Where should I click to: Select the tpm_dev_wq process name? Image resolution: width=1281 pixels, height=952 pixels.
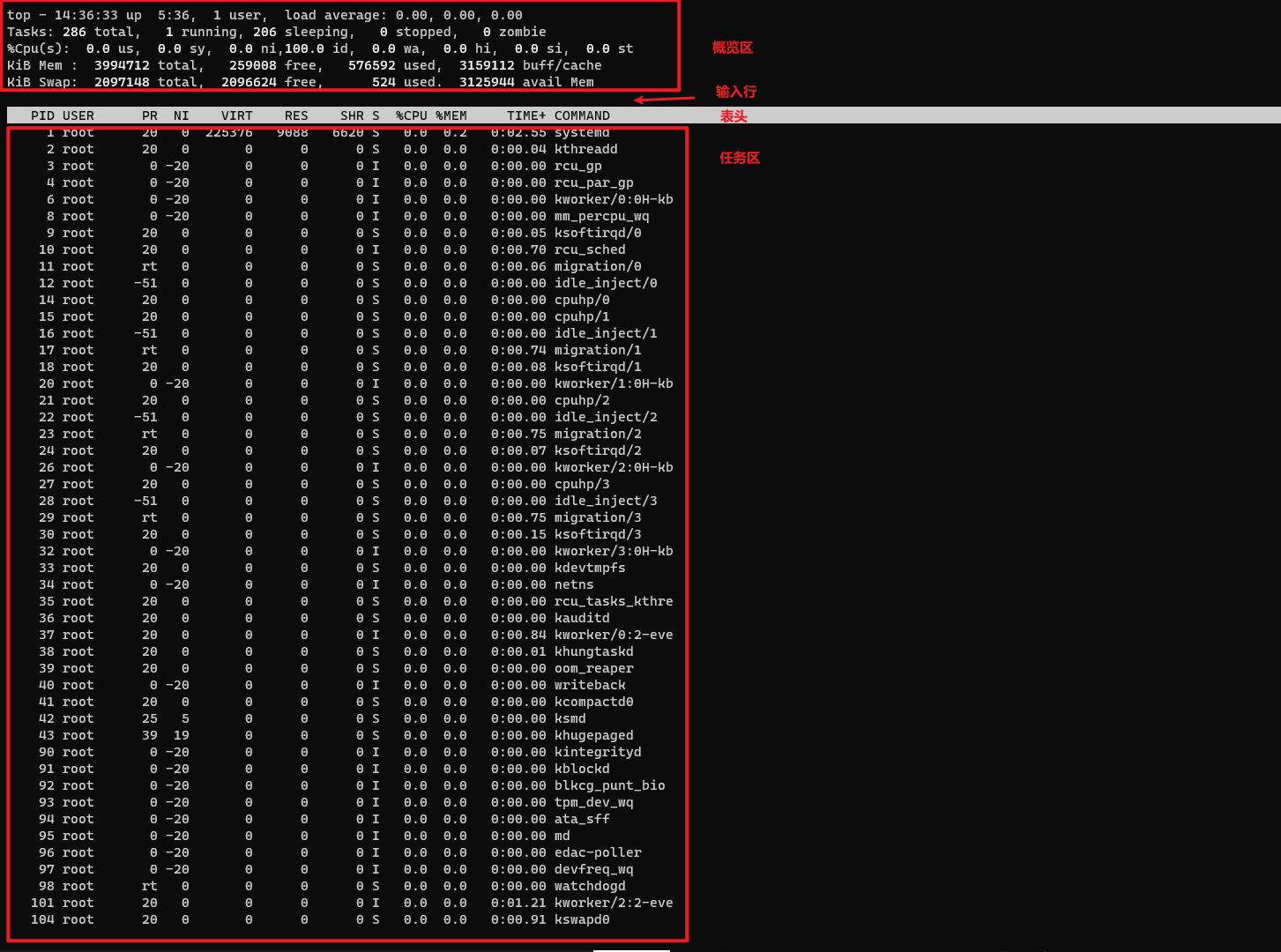click(x=594, y=802)
